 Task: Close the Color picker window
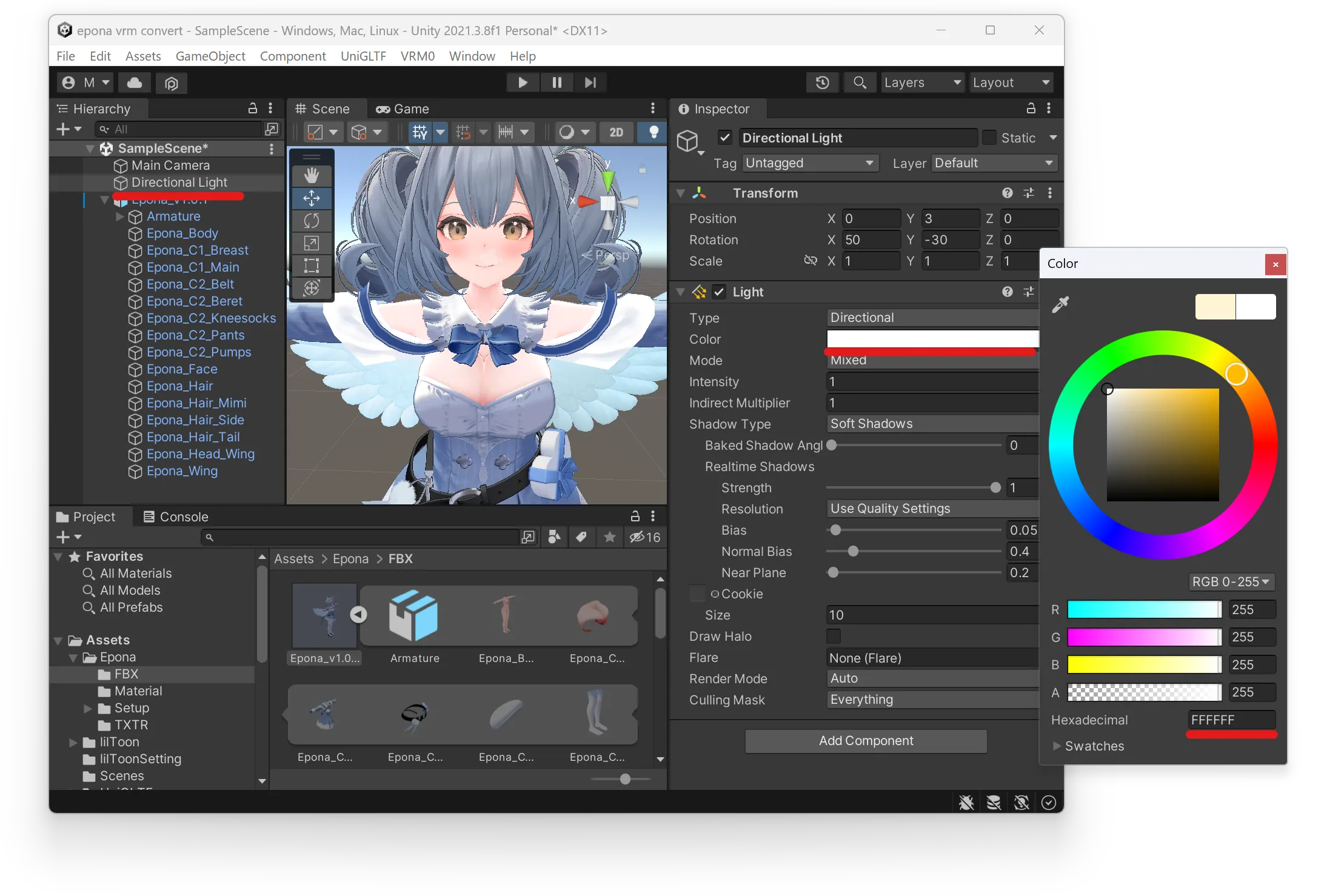[x=1275, y=264]
